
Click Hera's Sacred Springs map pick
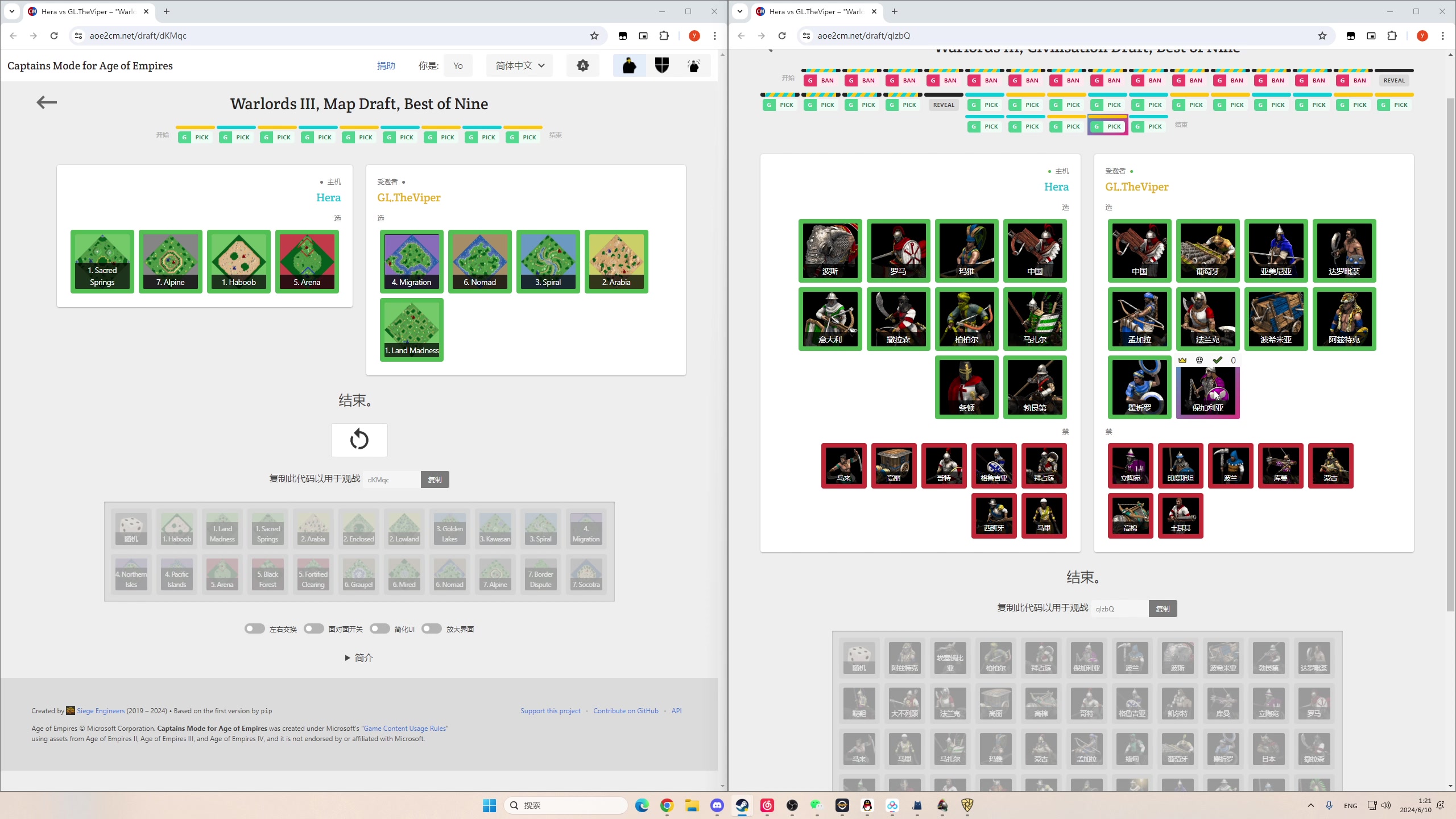pos(102,262)
